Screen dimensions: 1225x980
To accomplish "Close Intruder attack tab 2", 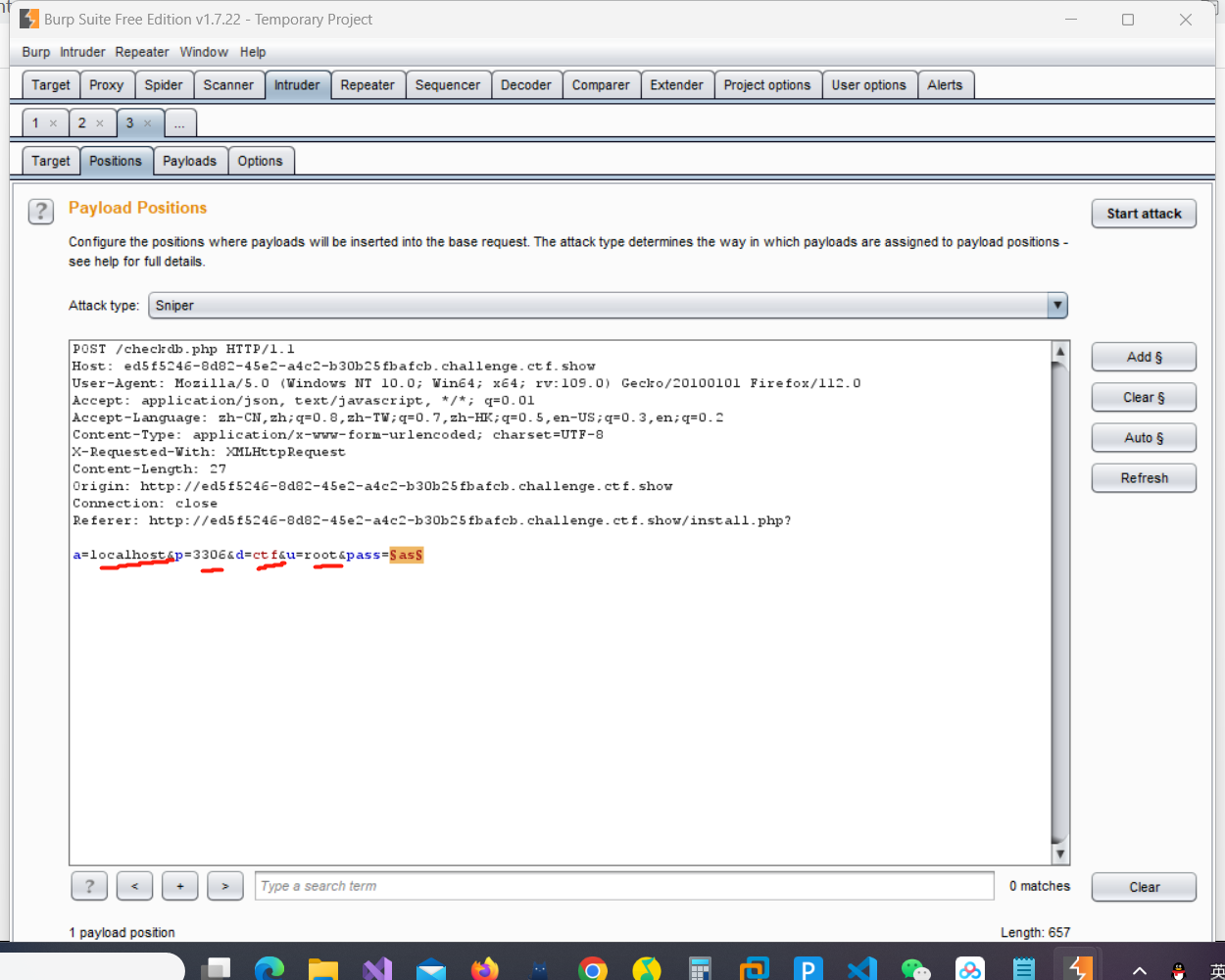I will (100, 123).
